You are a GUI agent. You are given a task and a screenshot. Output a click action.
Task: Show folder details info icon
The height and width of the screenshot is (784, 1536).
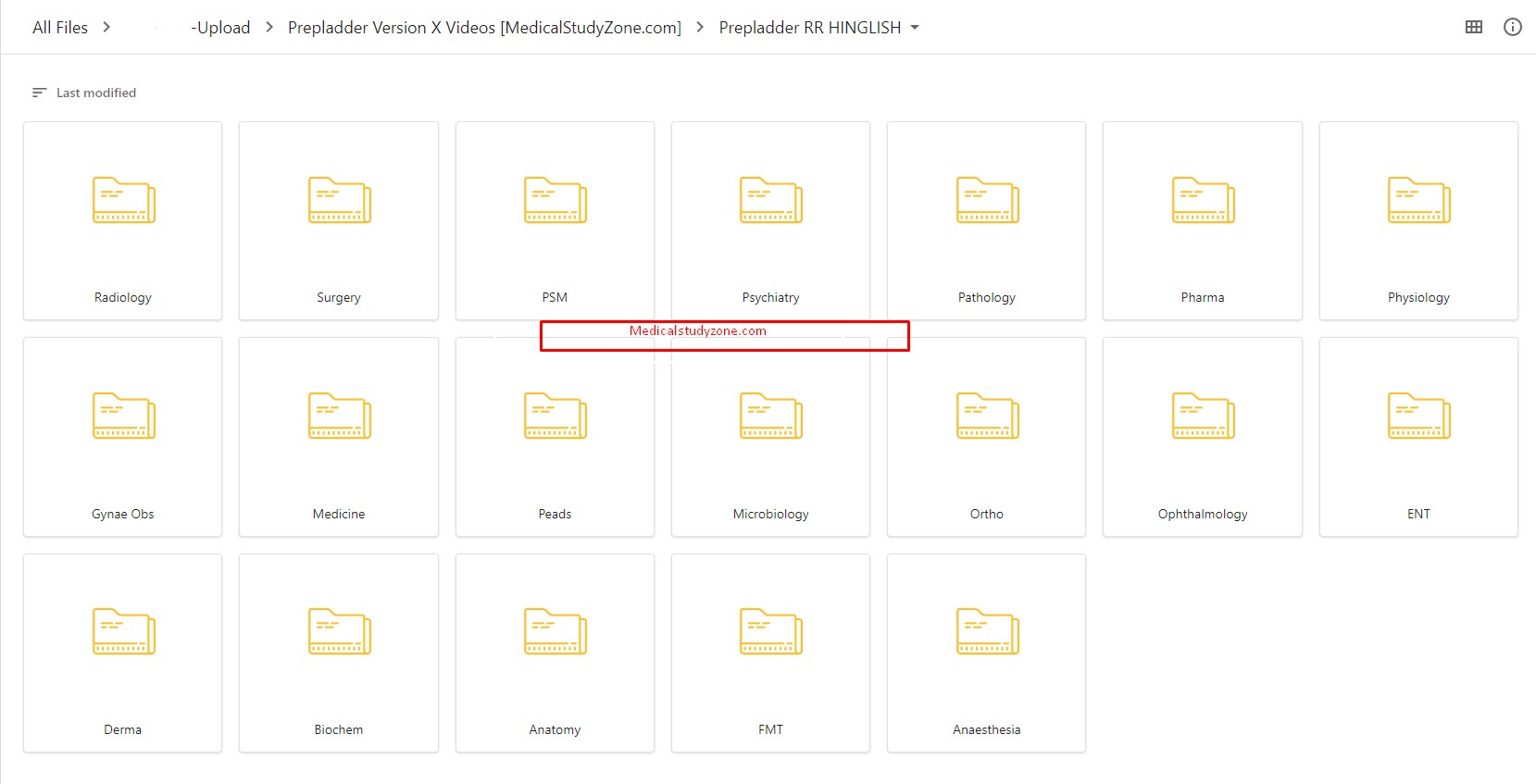pos(1513,27)
